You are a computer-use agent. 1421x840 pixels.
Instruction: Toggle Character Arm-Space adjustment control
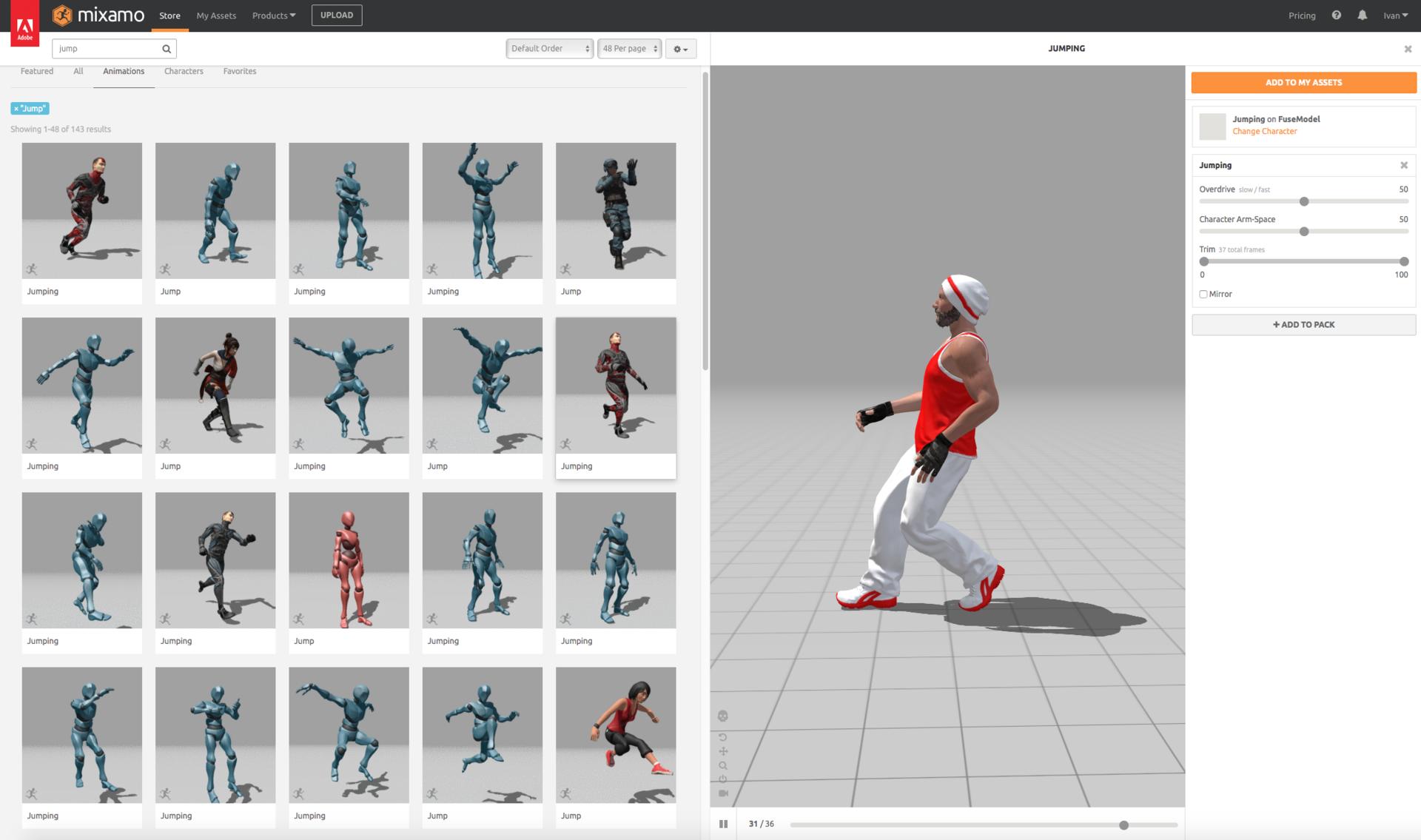coord(1304,231)
